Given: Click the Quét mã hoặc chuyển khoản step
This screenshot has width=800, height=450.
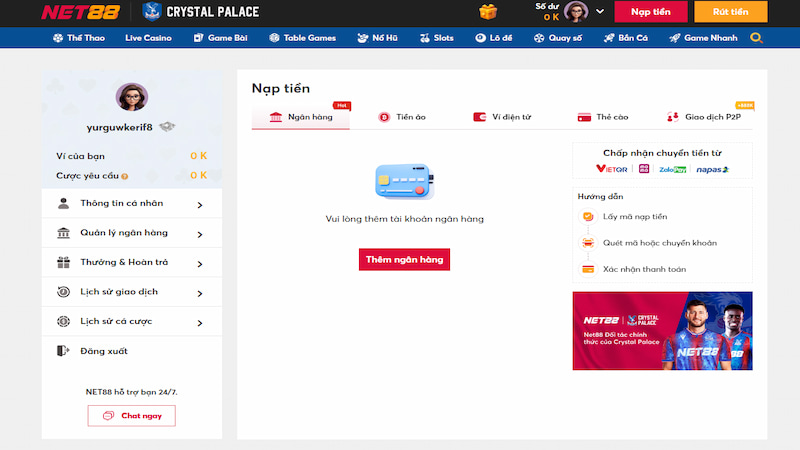Looking at the screenshot, I should (x=660, y=243).
